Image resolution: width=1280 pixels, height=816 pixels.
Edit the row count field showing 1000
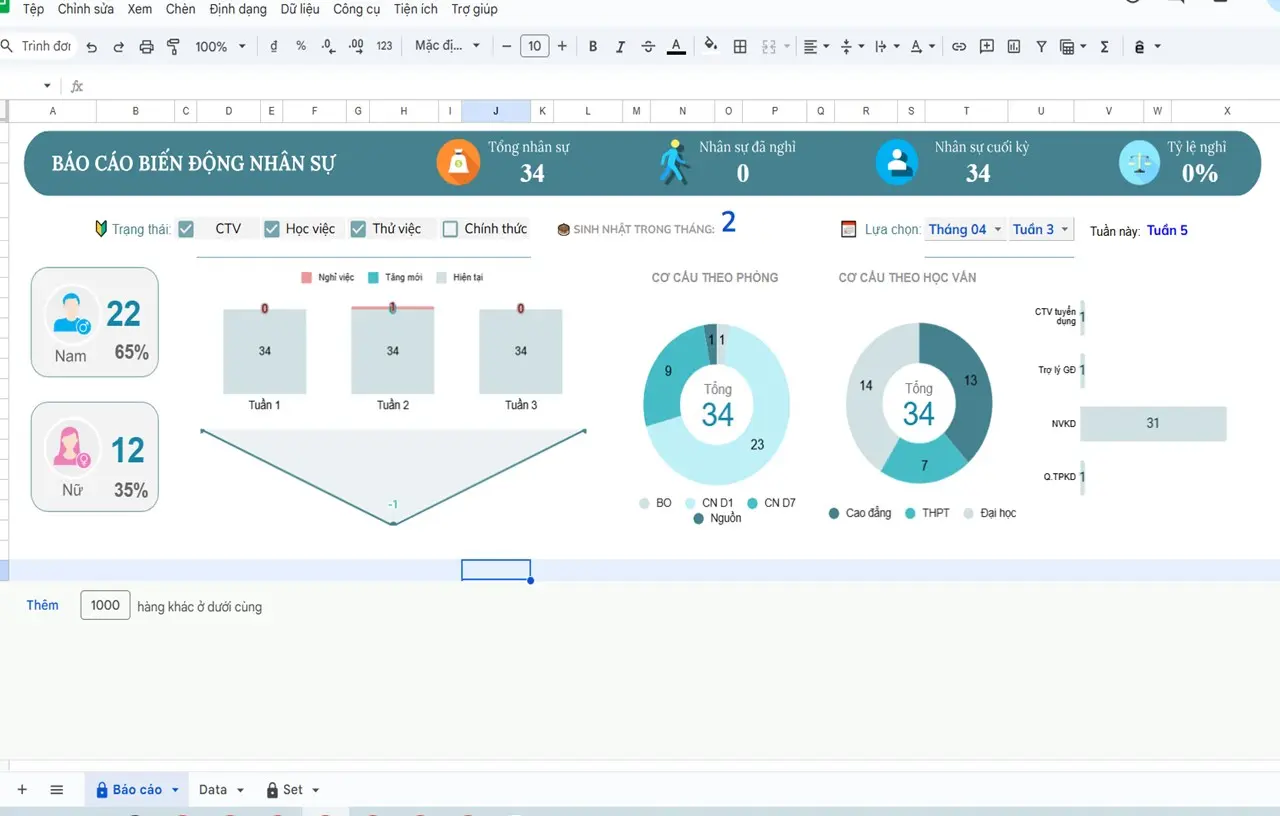105,605
